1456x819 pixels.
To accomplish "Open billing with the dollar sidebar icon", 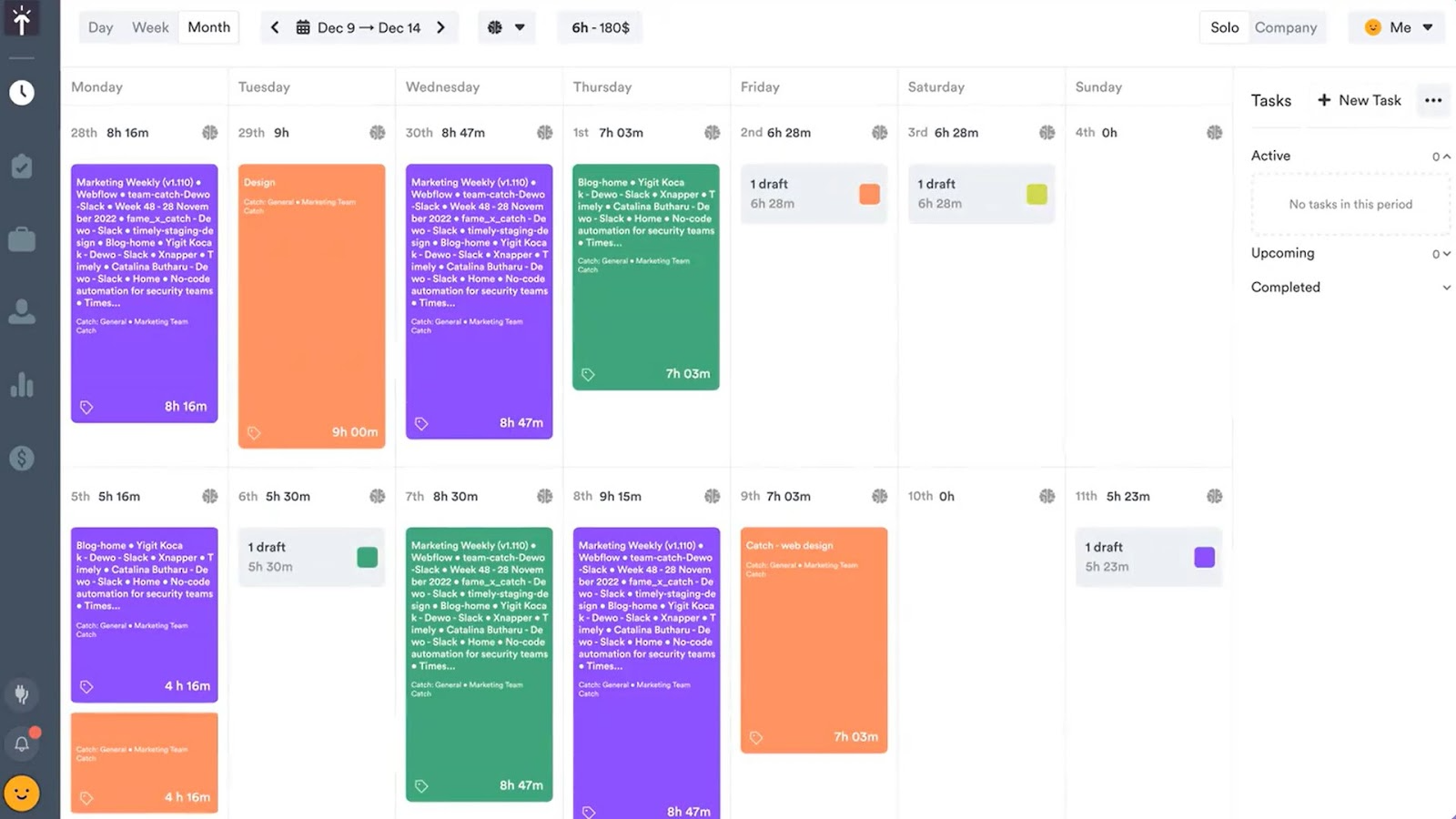I will pyautogui.click(x=22, y=458).
